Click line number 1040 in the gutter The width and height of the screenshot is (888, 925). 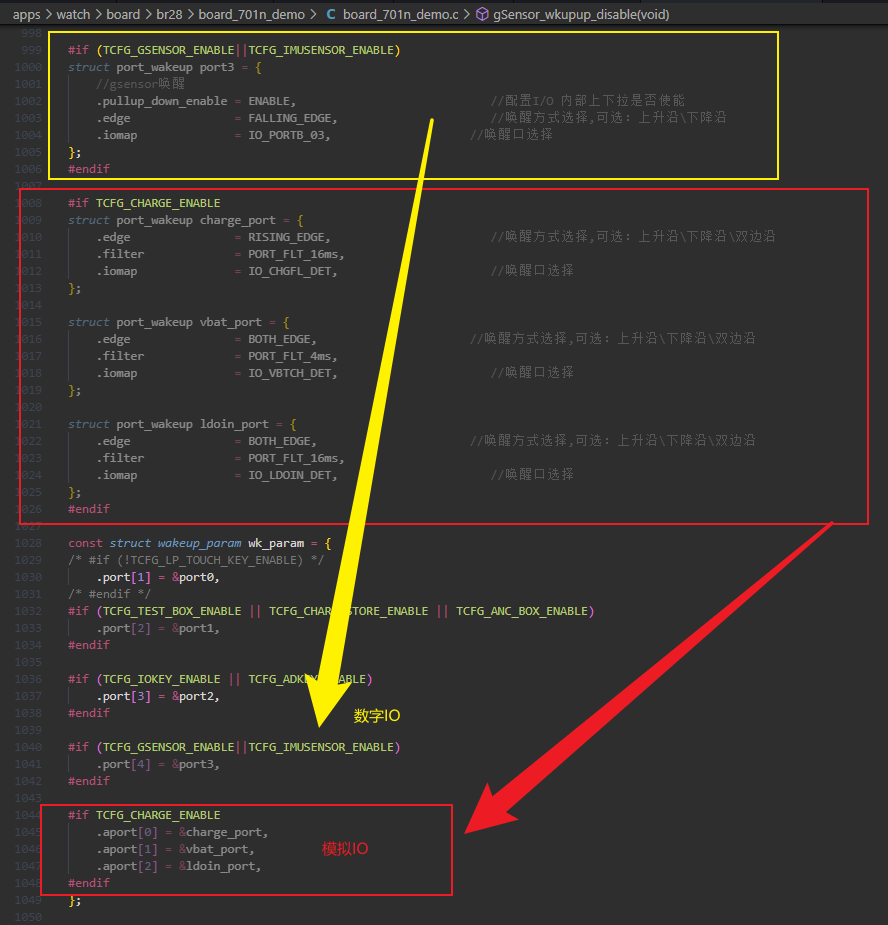tap(28, 747)
